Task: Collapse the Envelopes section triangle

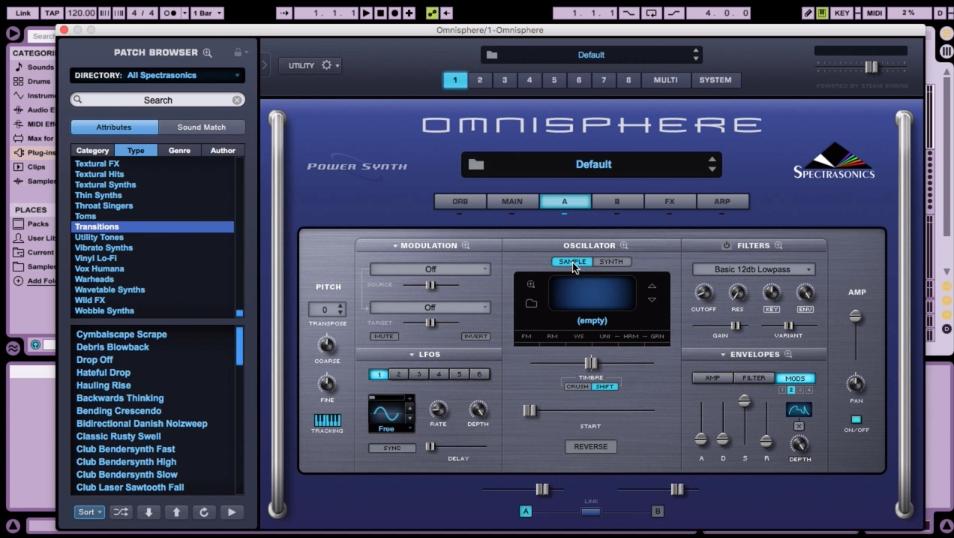Action: [723, 354]
